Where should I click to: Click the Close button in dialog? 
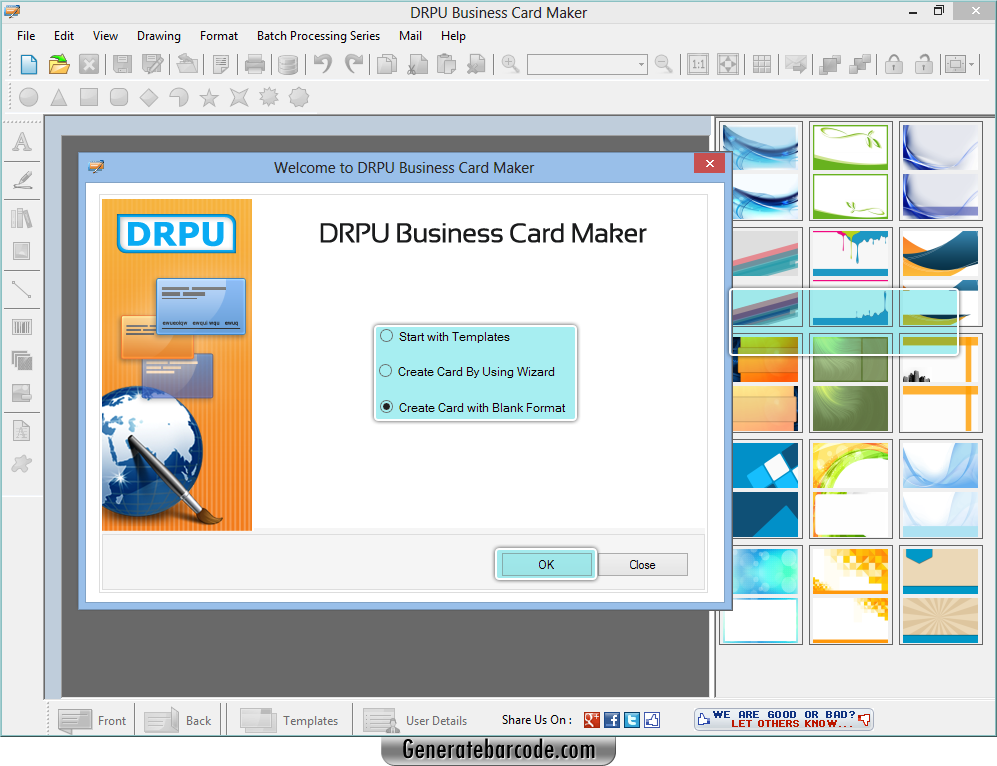642,564
